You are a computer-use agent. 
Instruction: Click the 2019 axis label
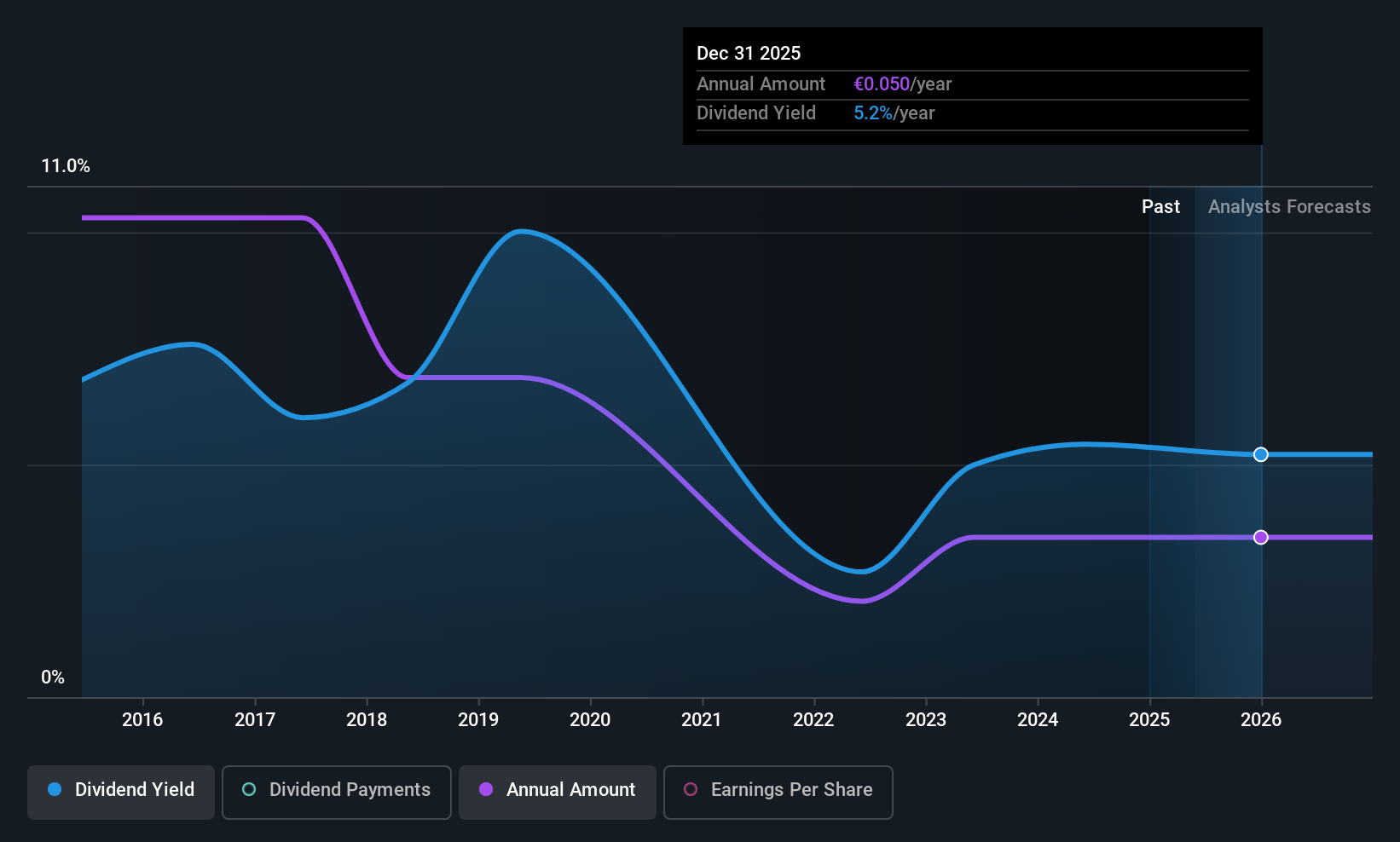point(478,719)
